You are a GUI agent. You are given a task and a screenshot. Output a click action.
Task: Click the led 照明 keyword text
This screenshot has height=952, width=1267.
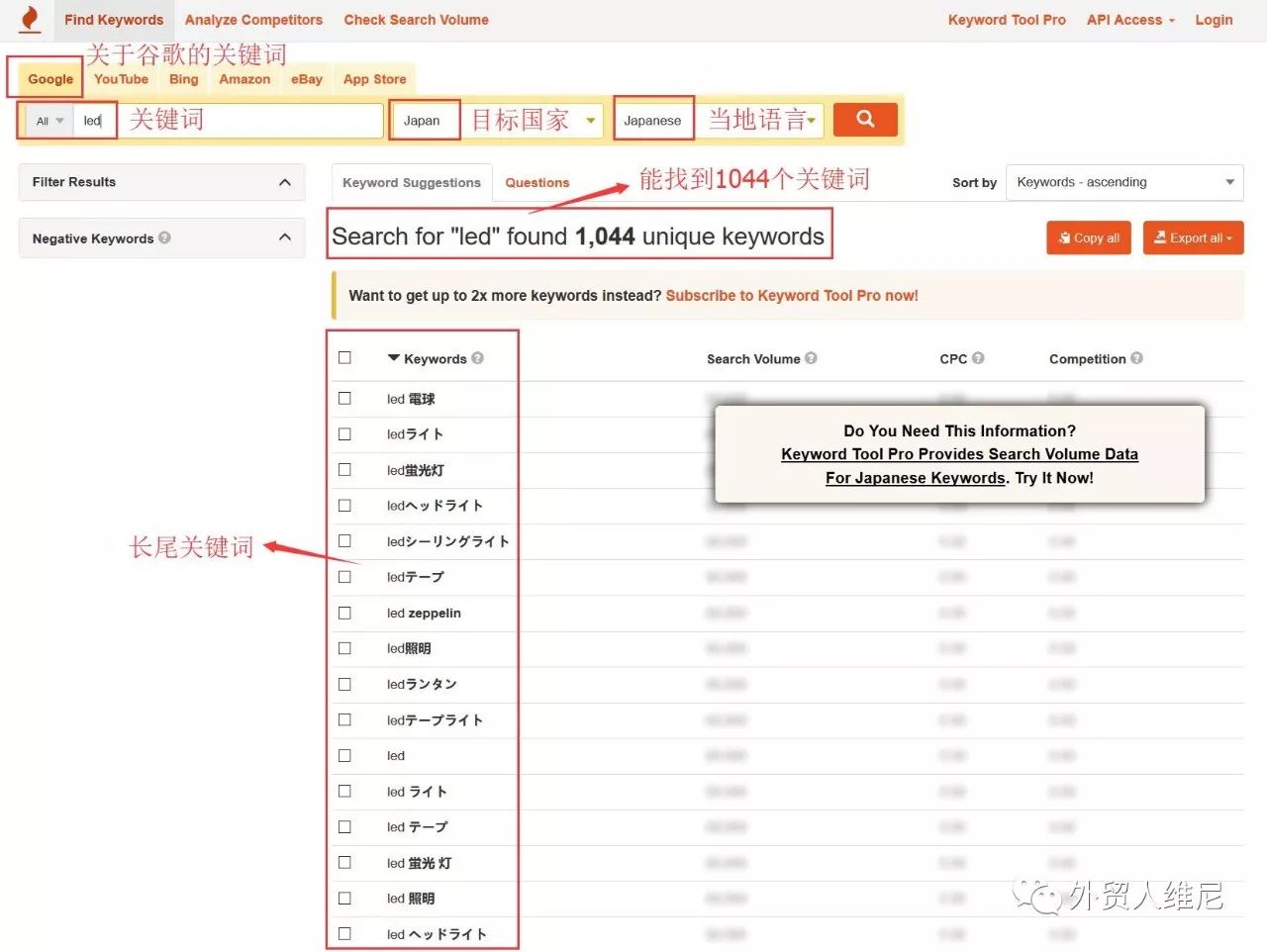pos(411,899)
